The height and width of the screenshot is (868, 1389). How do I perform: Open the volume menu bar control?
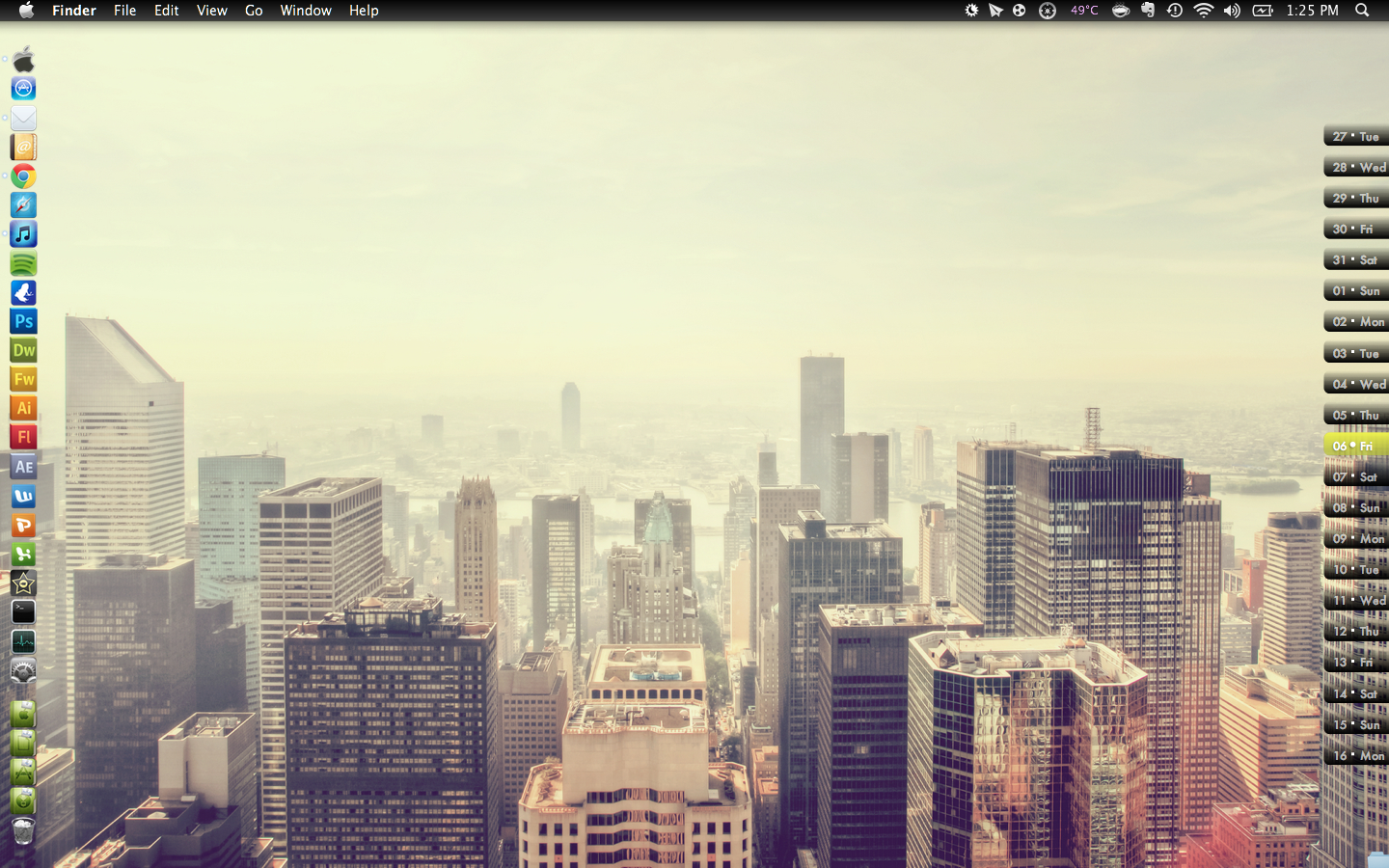(1233, 11)
